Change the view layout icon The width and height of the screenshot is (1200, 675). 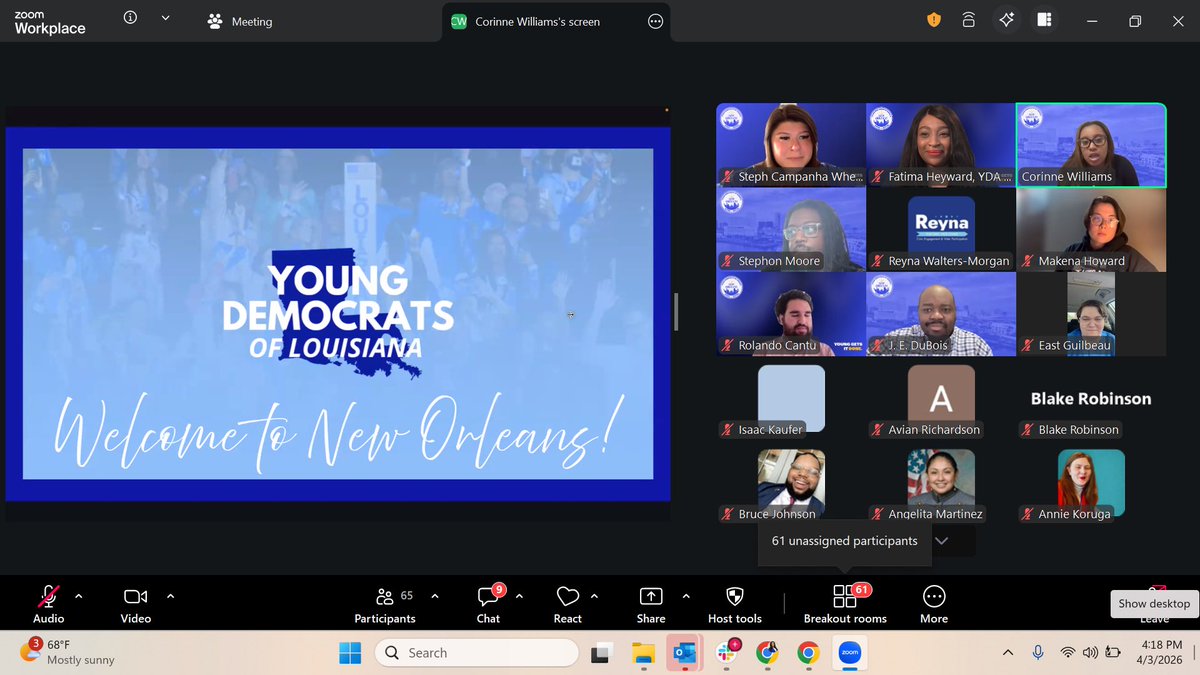[x=1044, y=20]
